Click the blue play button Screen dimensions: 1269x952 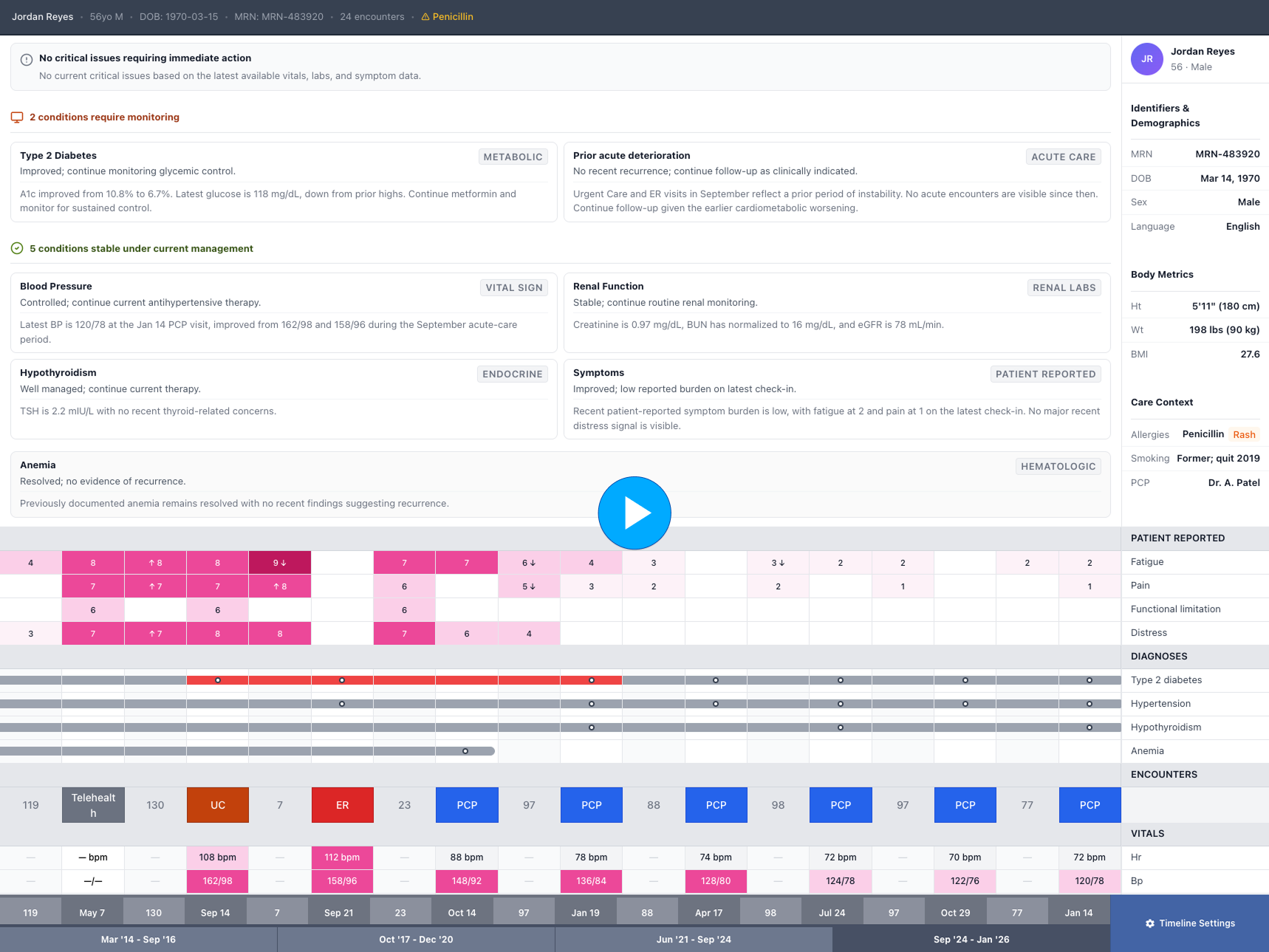634,513
